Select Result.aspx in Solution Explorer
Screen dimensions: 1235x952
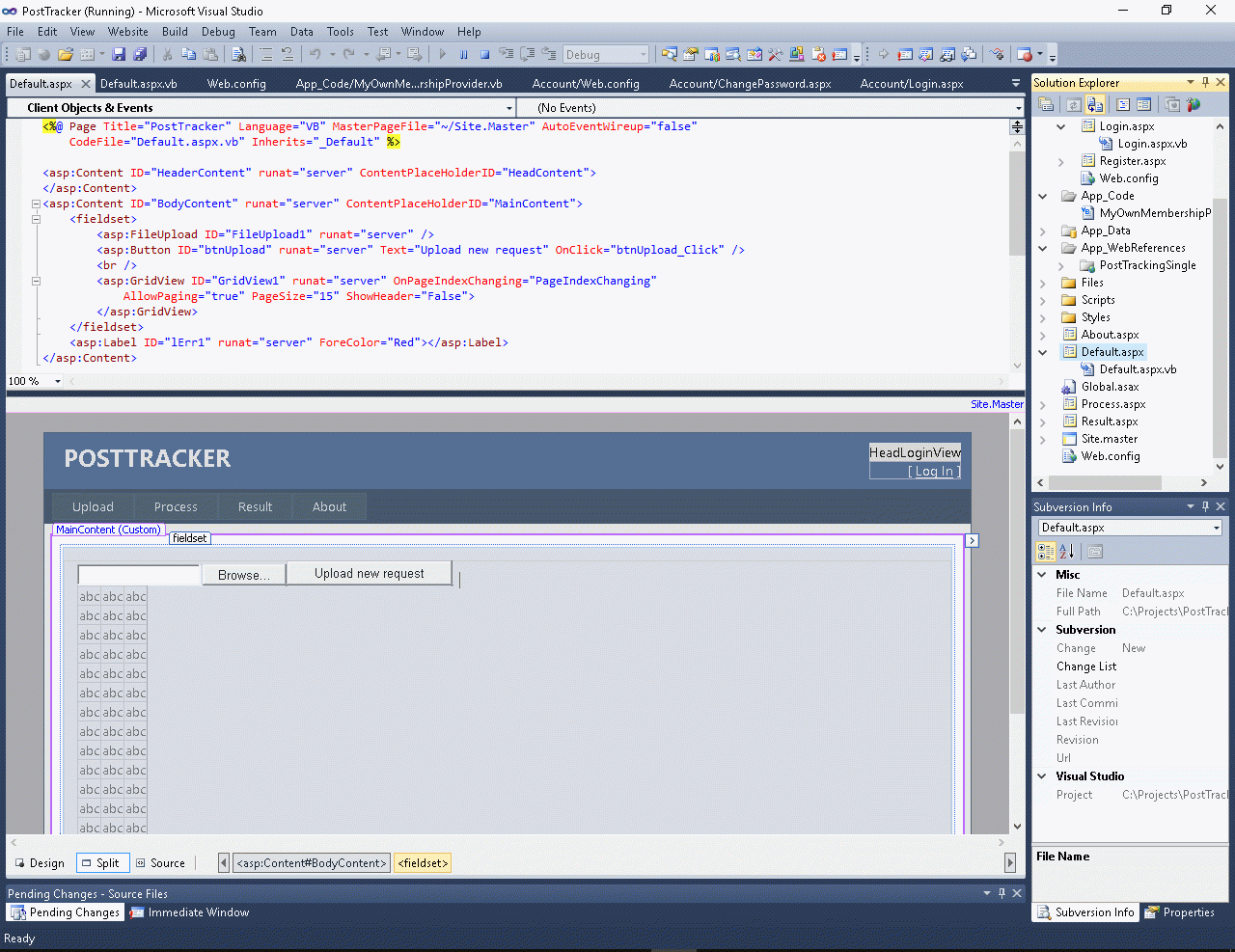click(x=1110, y=422)
